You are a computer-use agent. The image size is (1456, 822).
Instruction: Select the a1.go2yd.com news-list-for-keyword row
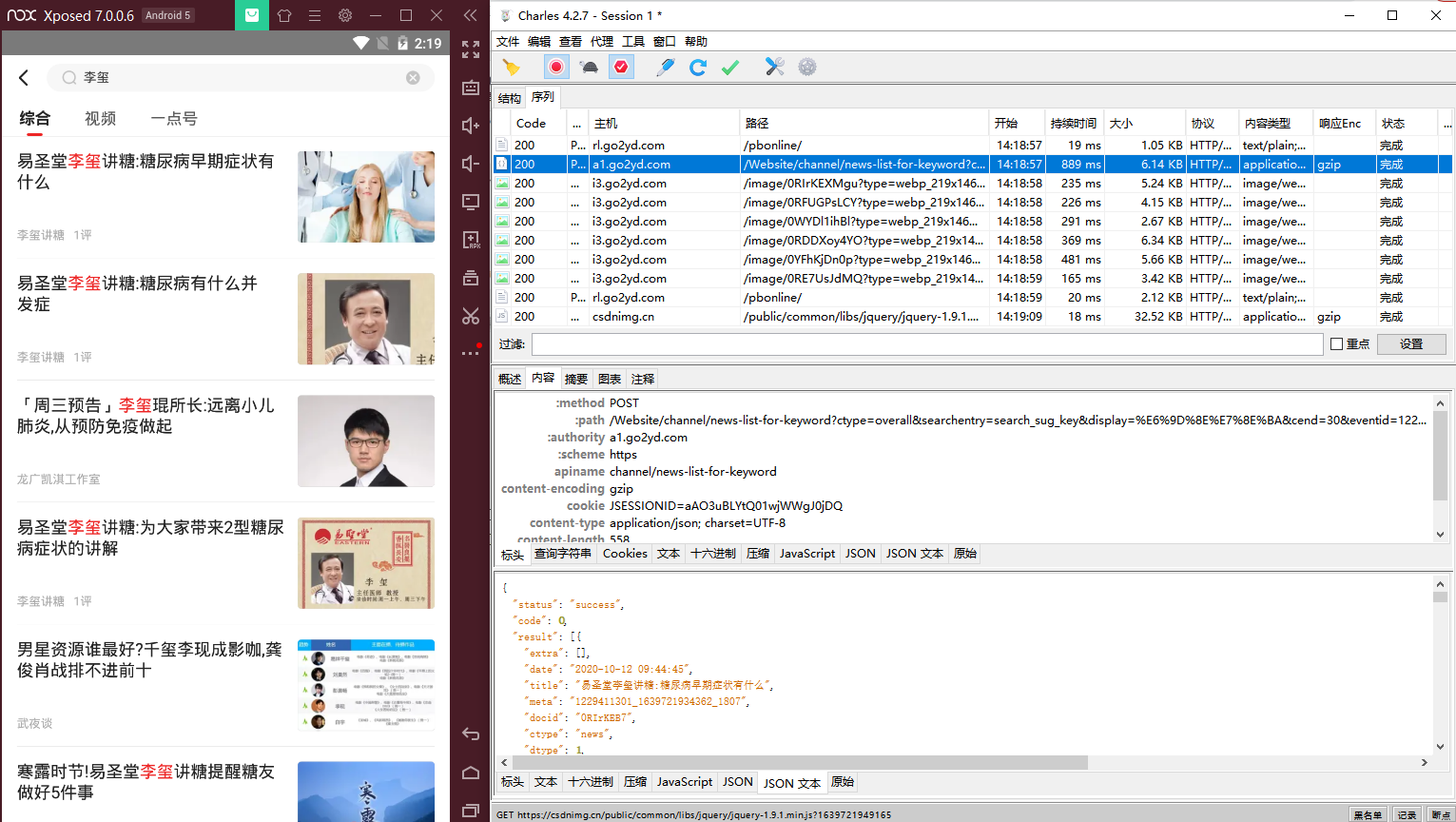[972, 164]
